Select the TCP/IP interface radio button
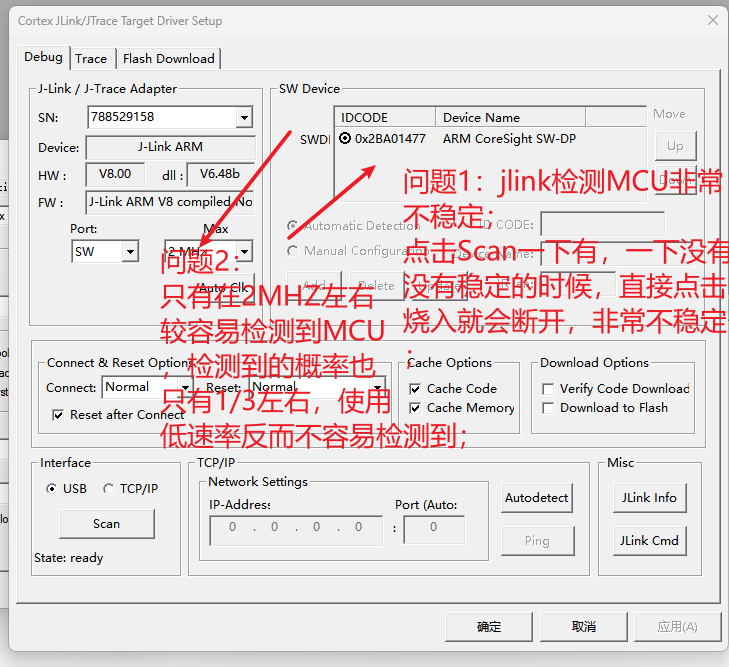Screen dimensions: 729x667 point(109,489)
